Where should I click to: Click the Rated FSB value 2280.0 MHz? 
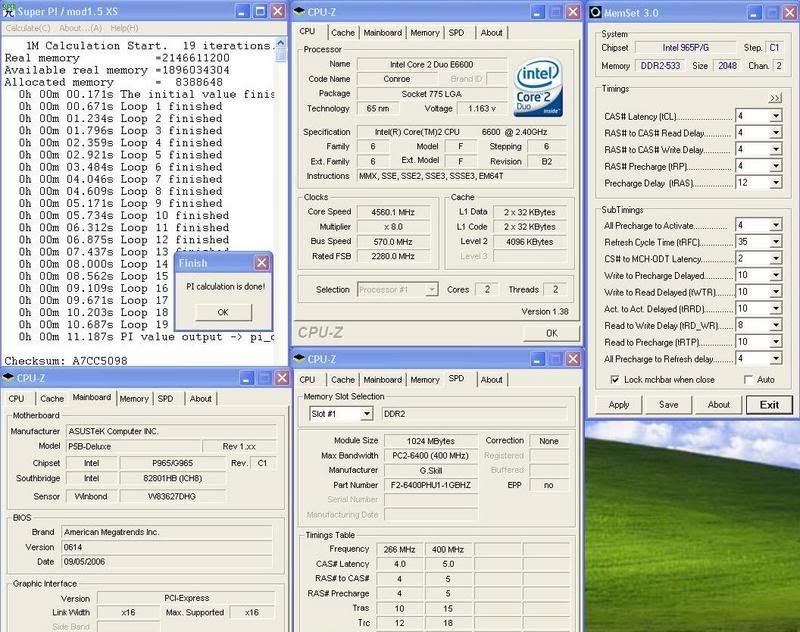(x=393, y=257)
